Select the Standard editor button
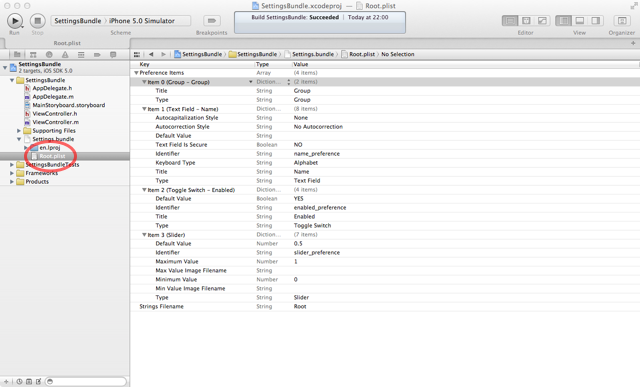Image resolution: width=640 pixels, height=387 pixels. pos(510,20)
